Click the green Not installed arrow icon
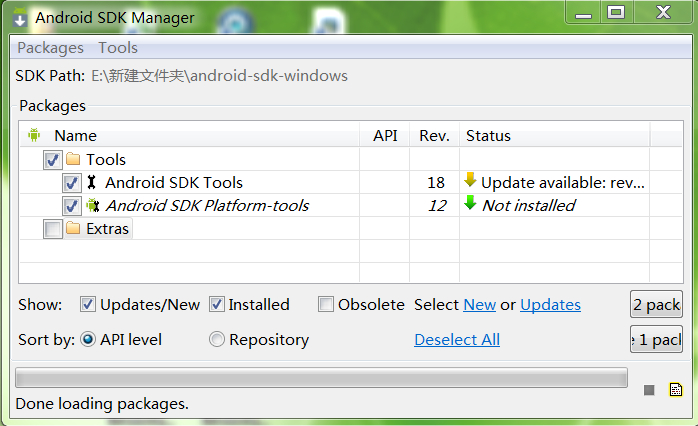The height and width of the screenshot is (426, 698). click(x=470, y=203)
